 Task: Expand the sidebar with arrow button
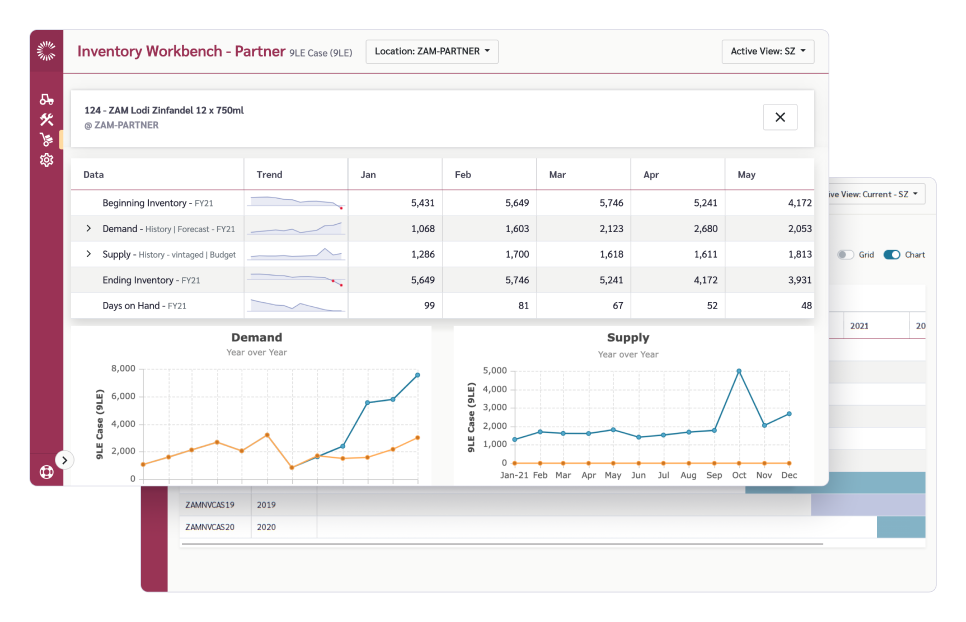[x=64, y=460]
